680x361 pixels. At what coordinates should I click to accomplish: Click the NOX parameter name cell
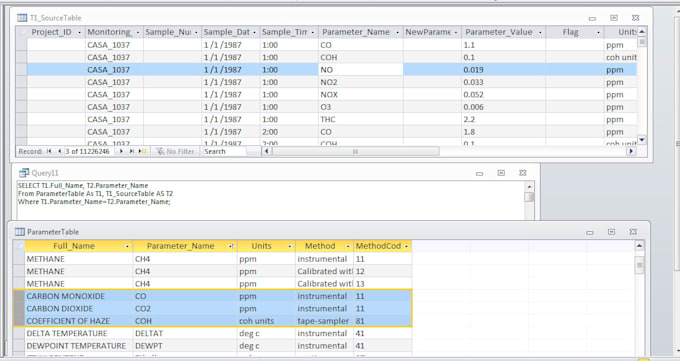coord(361,95)
